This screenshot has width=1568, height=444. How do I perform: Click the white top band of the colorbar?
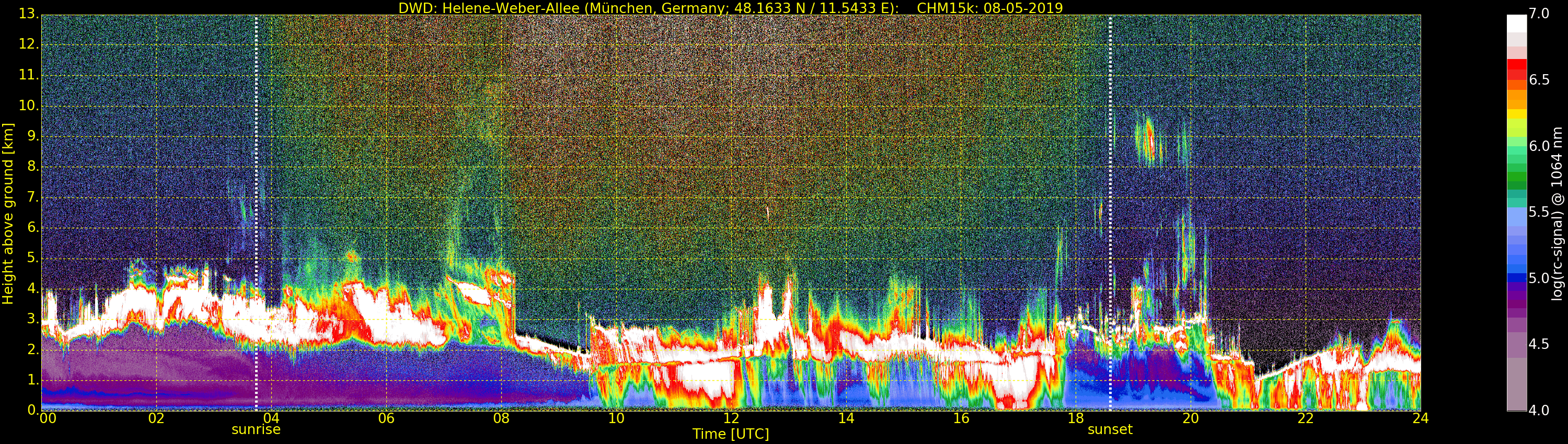[x=1517, y=23]
